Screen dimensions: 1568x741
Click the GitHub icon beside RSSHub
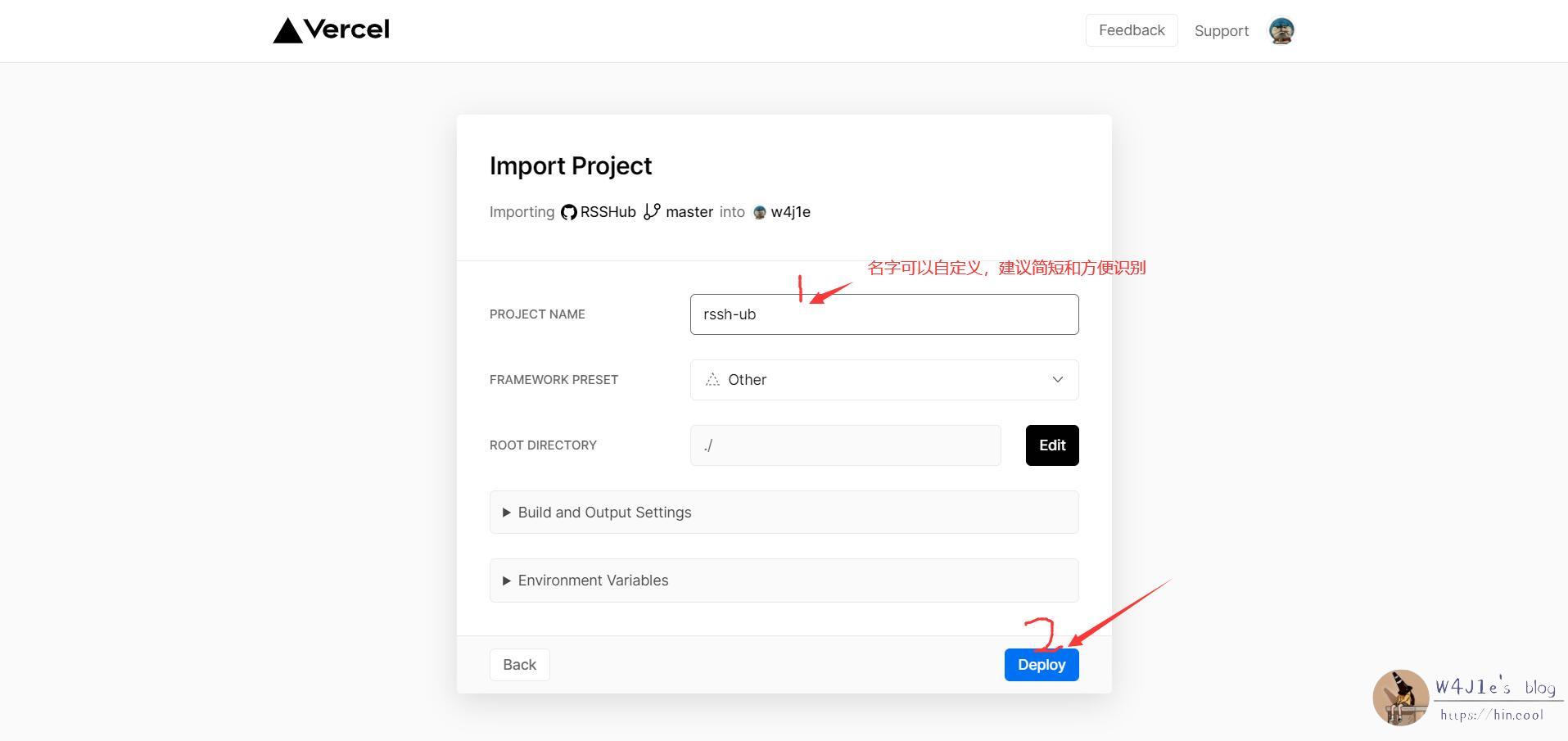click(x=568, y=212)
